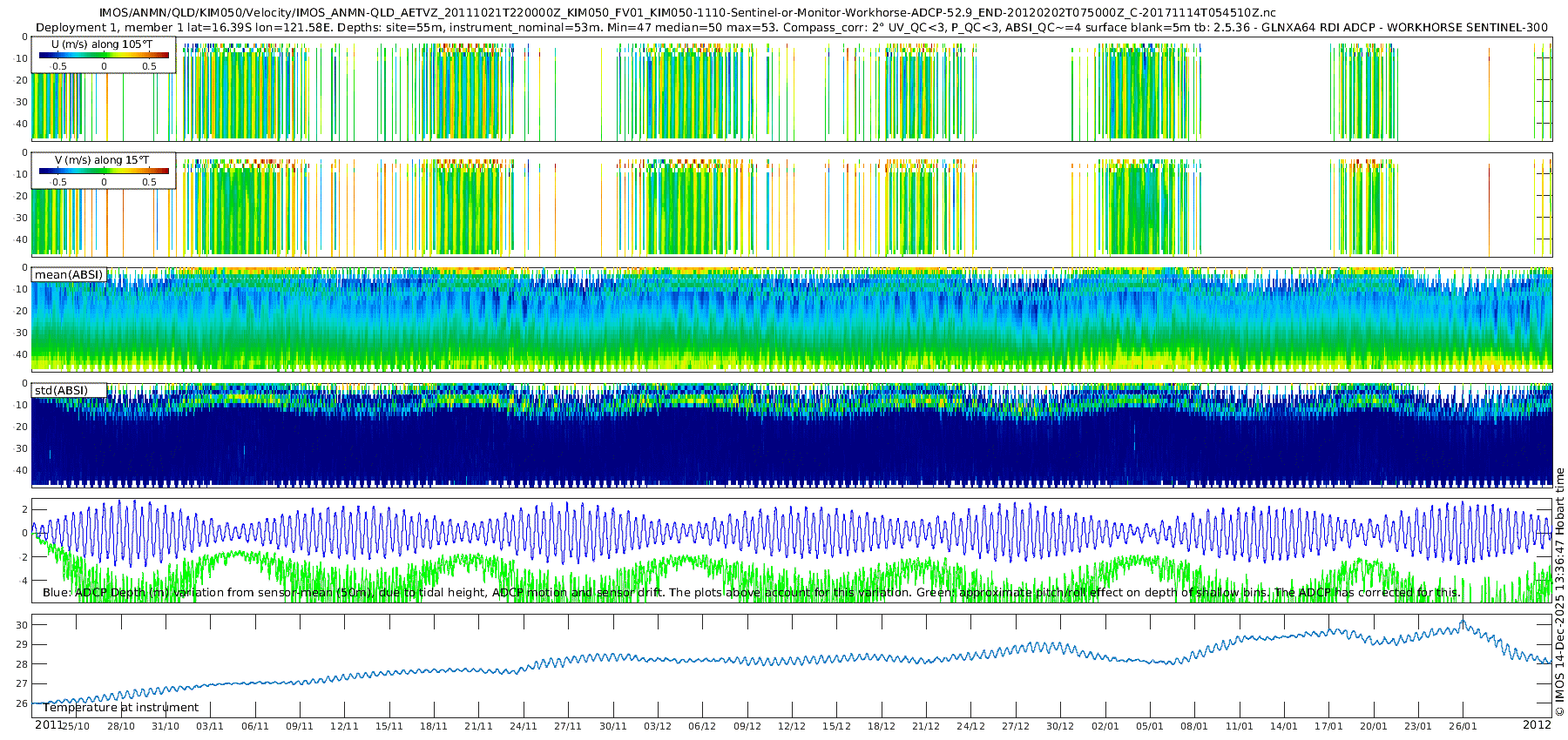Select the 26/01 date tick label
Viewport: 1568px width, 740px height.
tap(1463, 726)
